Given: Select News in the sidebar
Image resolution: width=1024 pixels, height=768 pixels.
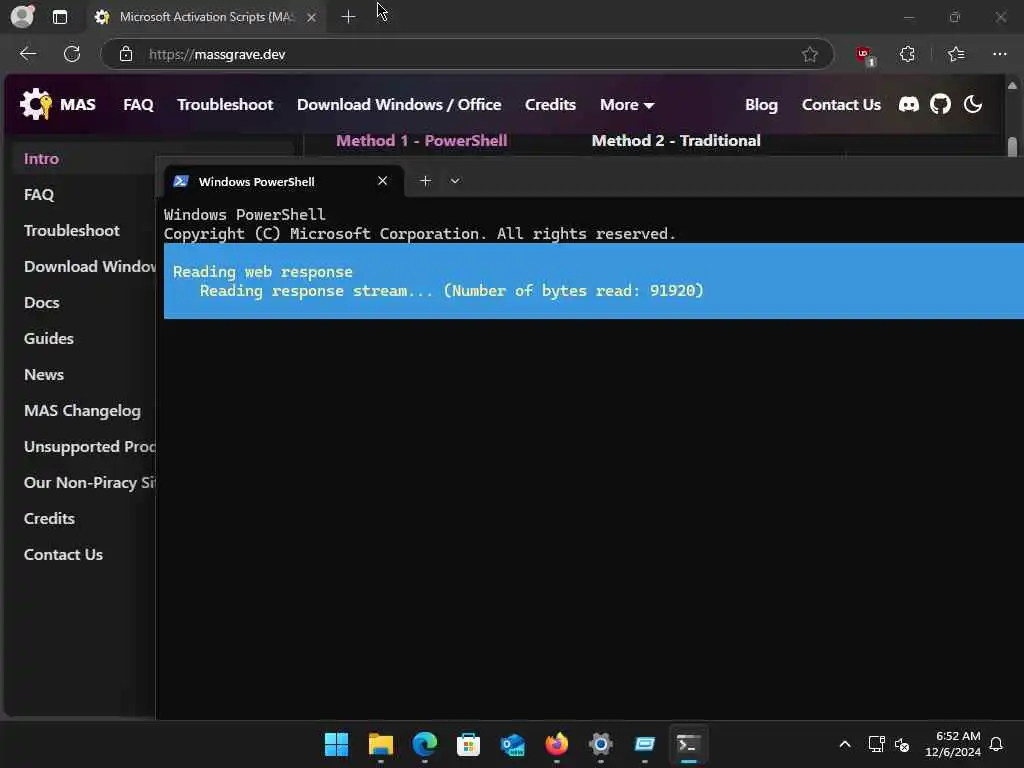Looking at the screenshot, I should pos(44,374).
